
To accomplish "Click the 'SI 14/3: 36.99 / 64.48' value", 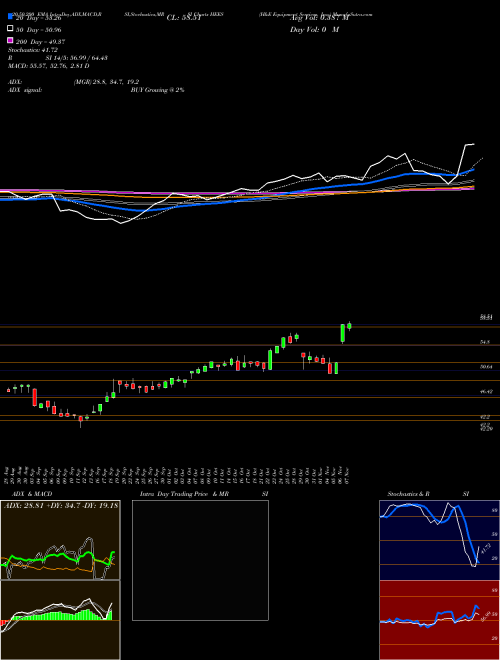I will pos(77,58).
